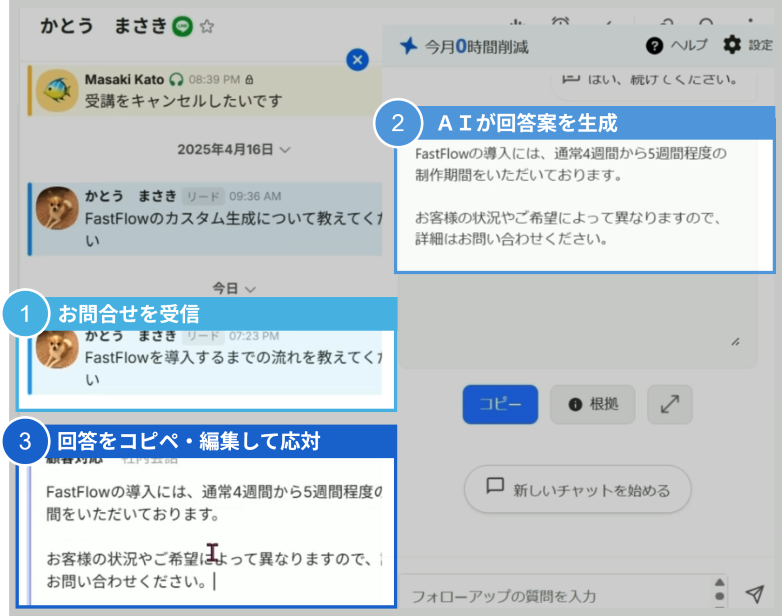
Task: Start a new chat with 新しいチャットを始める
Action: coord(579,490)
